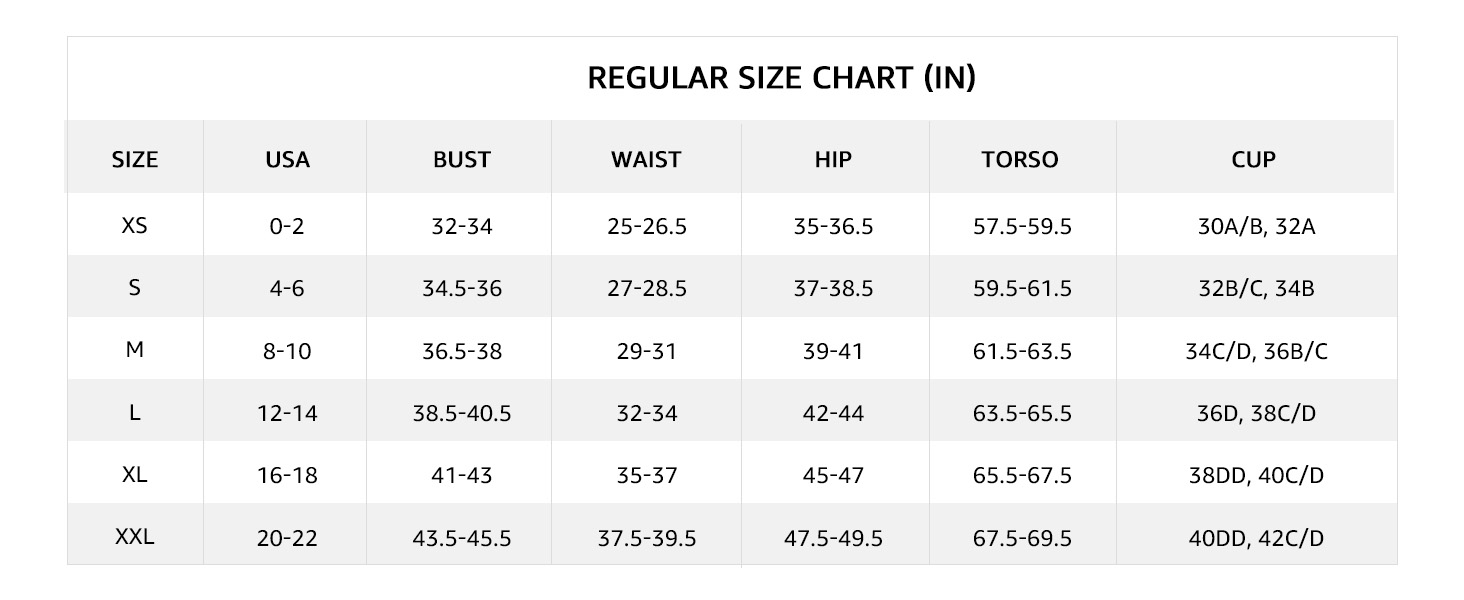Click torso value 65.5-67.5

point(1022,475)
